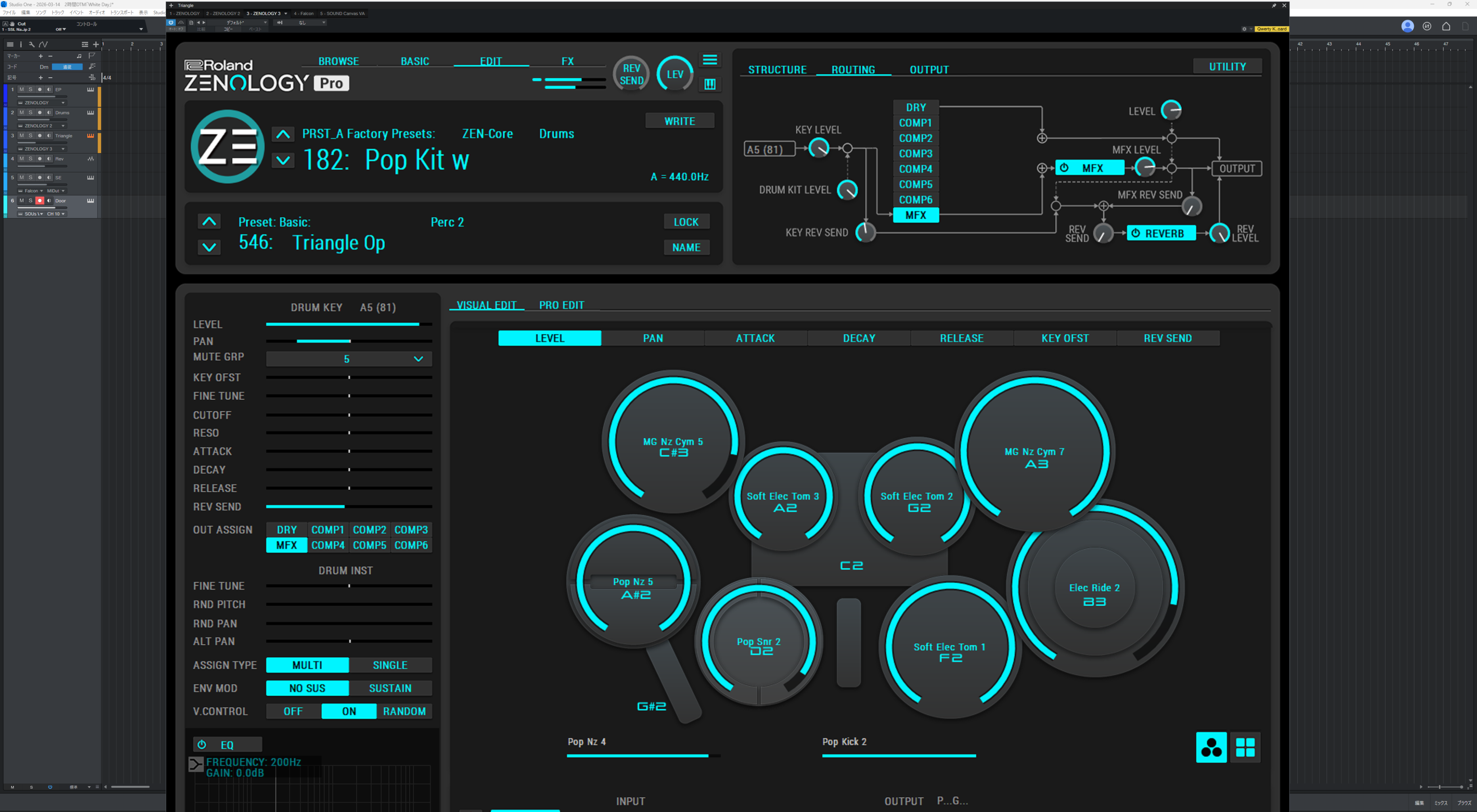Click the REVERB power icon in routing
This screenshot has width=1477, height=812.
point(1135,234)
